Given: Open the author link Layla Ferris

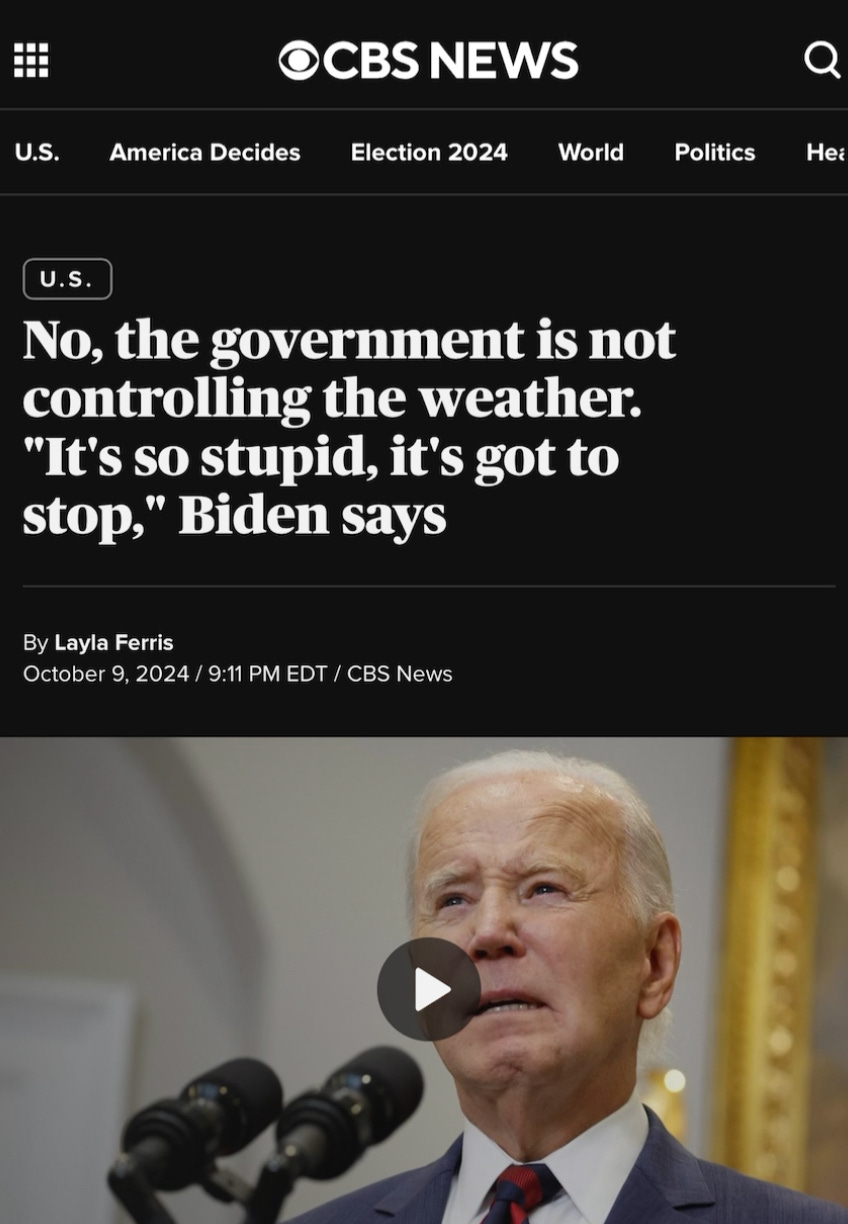Looking at the screenshot, I should click(114, 642).
